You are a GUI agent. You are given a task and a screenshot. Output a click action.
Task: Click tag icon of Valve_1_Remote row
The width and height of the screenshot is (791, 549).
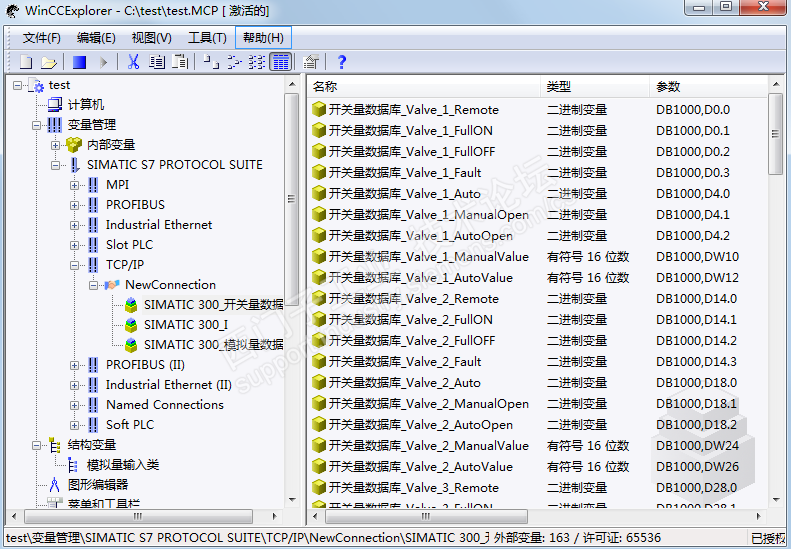click(318, 109)
